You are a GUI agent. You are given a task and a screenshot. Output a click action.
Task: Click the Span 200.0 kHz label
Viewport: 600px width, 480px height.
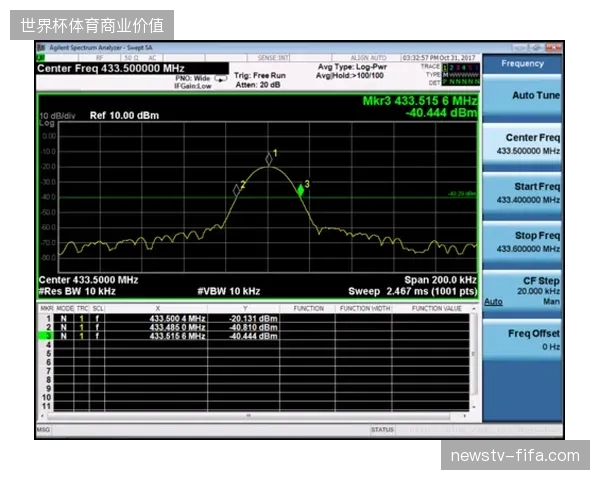(440, 280)
